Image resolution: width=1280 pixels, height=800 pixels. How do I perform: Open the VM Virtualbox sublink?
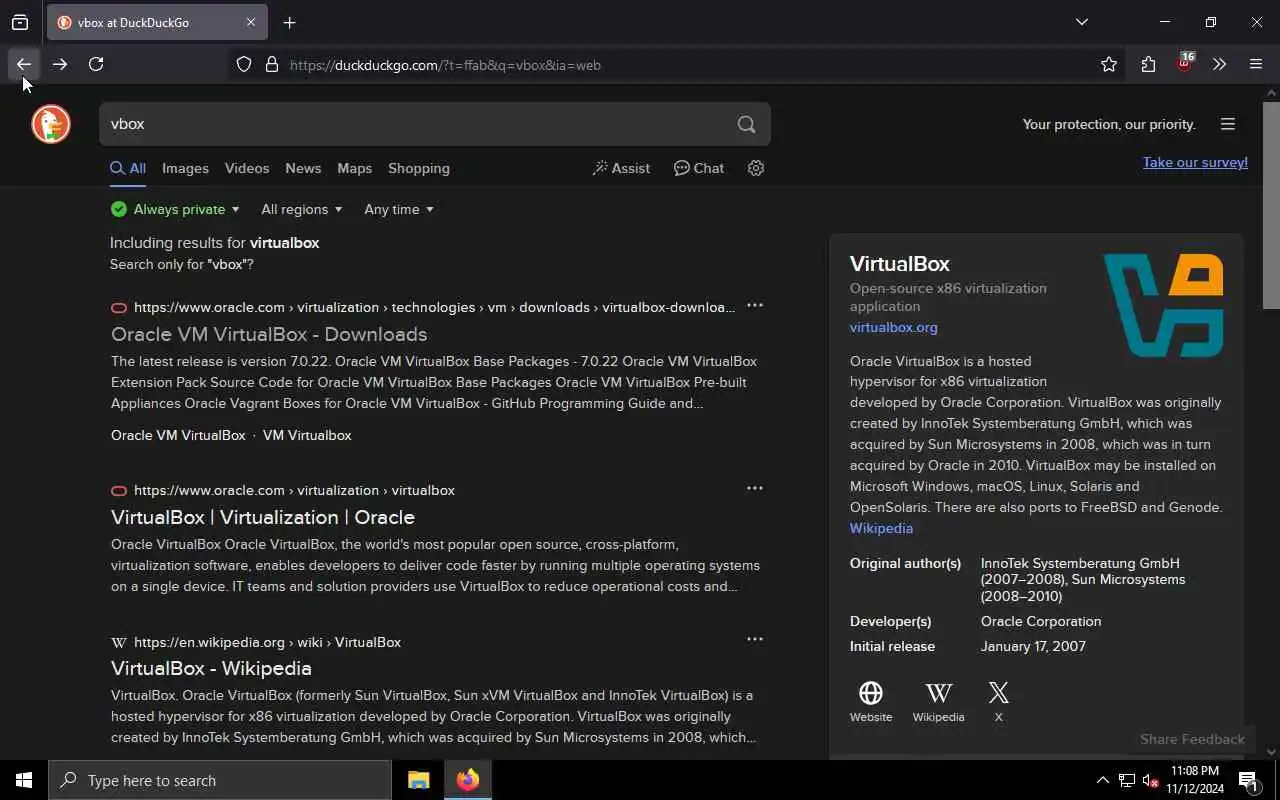point(307,435)
